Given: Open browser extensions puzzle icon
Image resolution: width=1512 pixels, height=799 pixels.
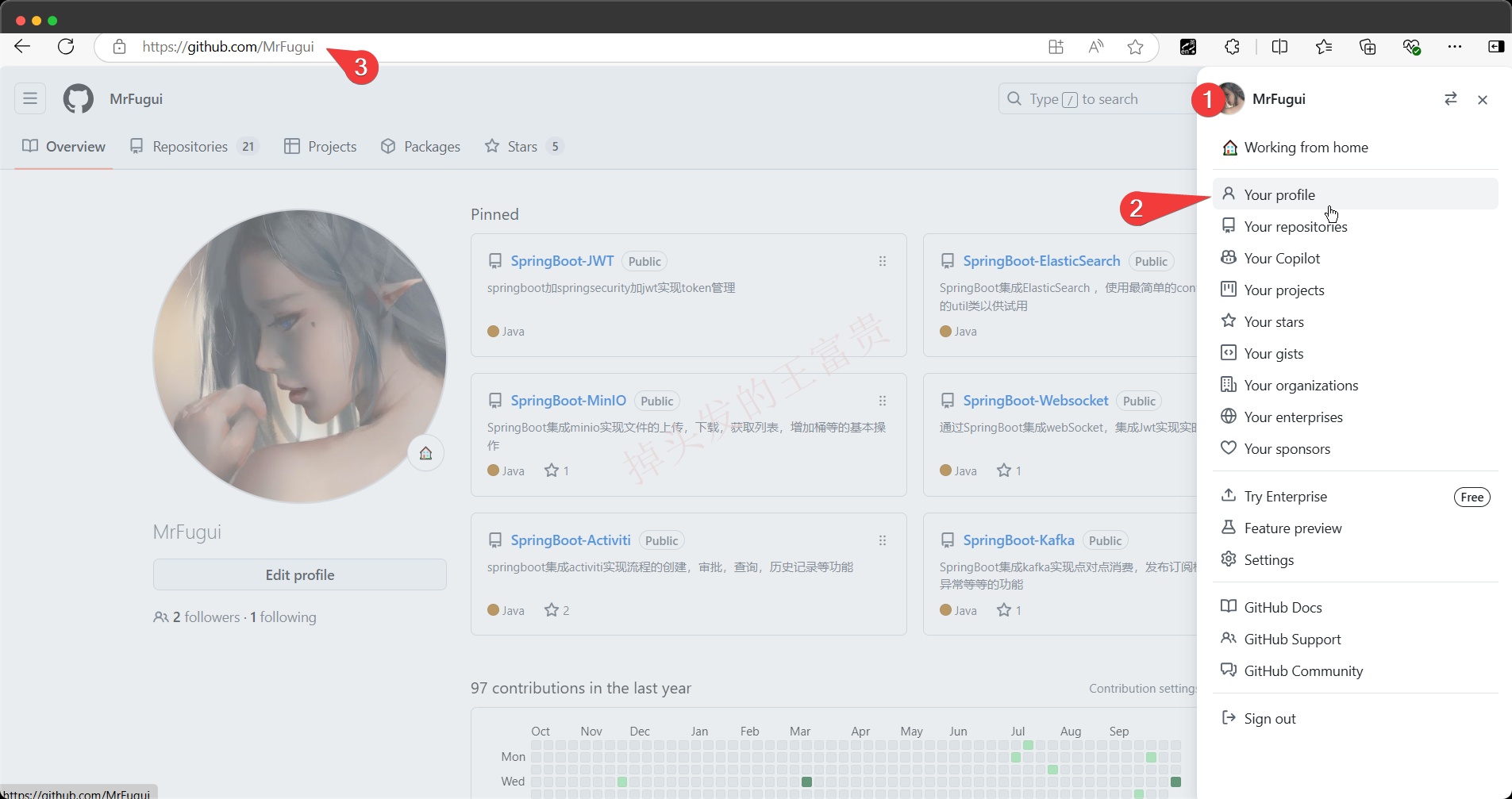Looking at the screenshot, I should (1232, 47).
